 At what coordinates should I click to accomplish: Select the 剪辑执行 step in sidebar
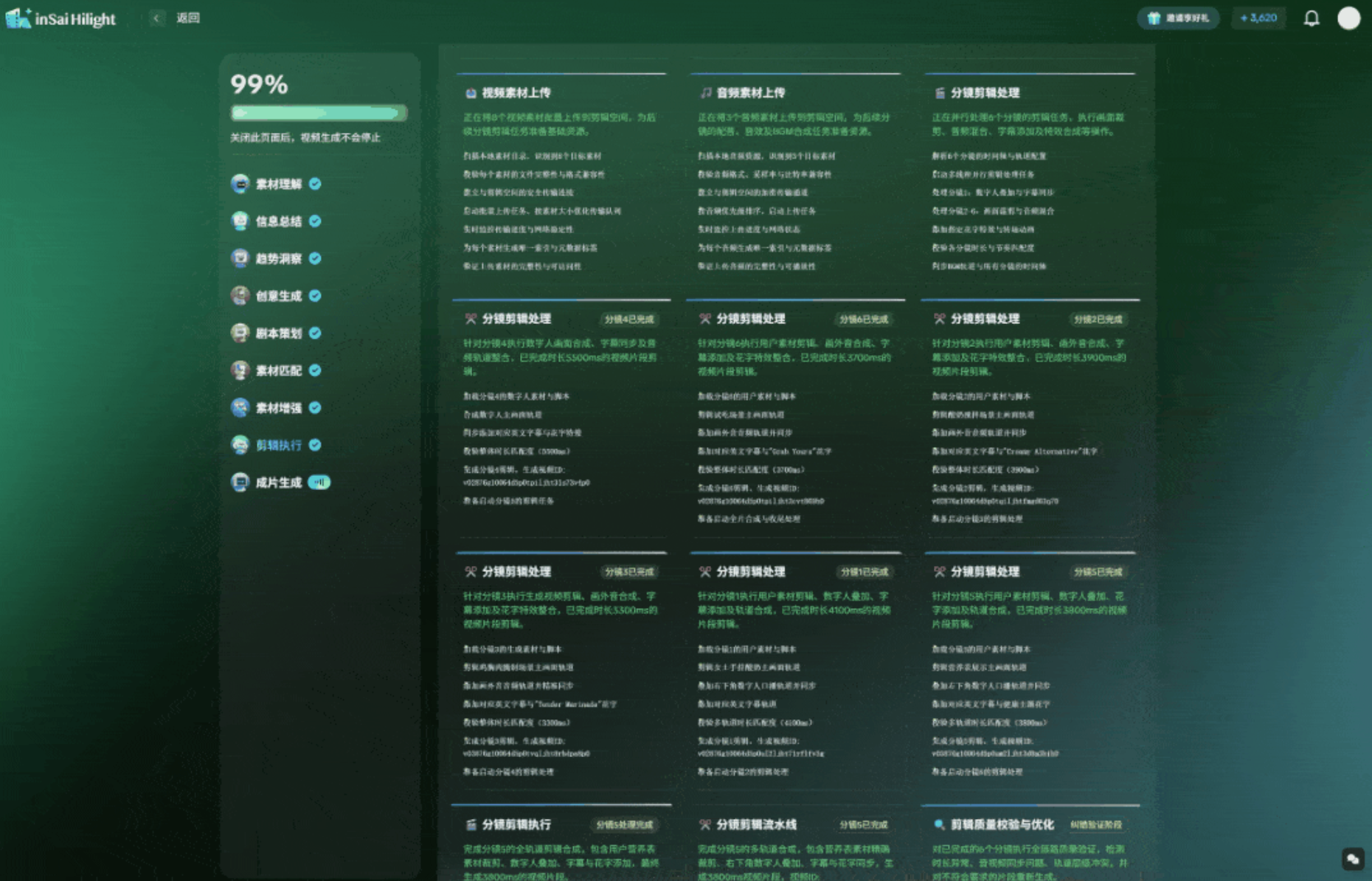[x=278, y=445]
